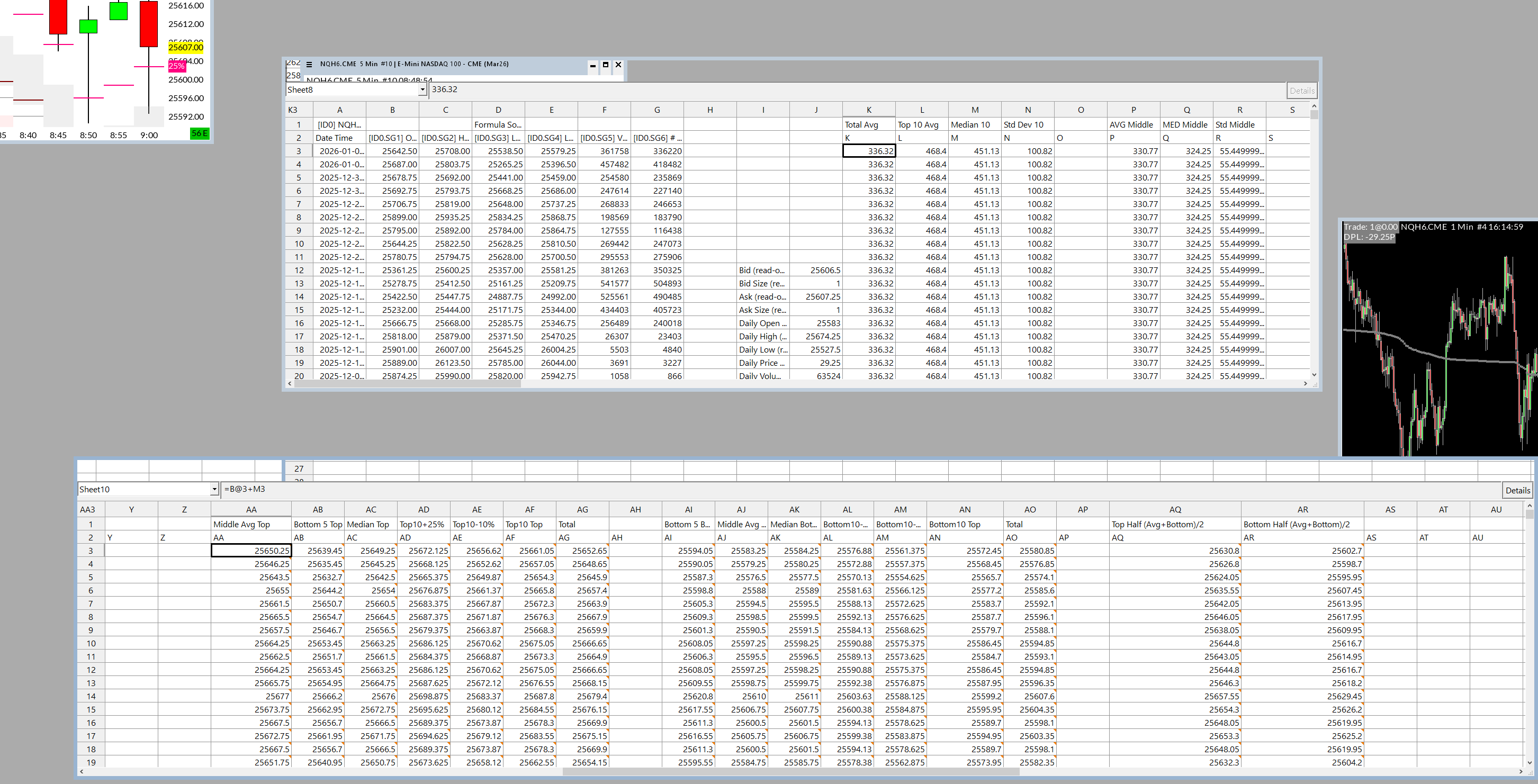
Task: Maximize the NQH6.CME 5 Min chart window
Action: (x=606, y=65)
